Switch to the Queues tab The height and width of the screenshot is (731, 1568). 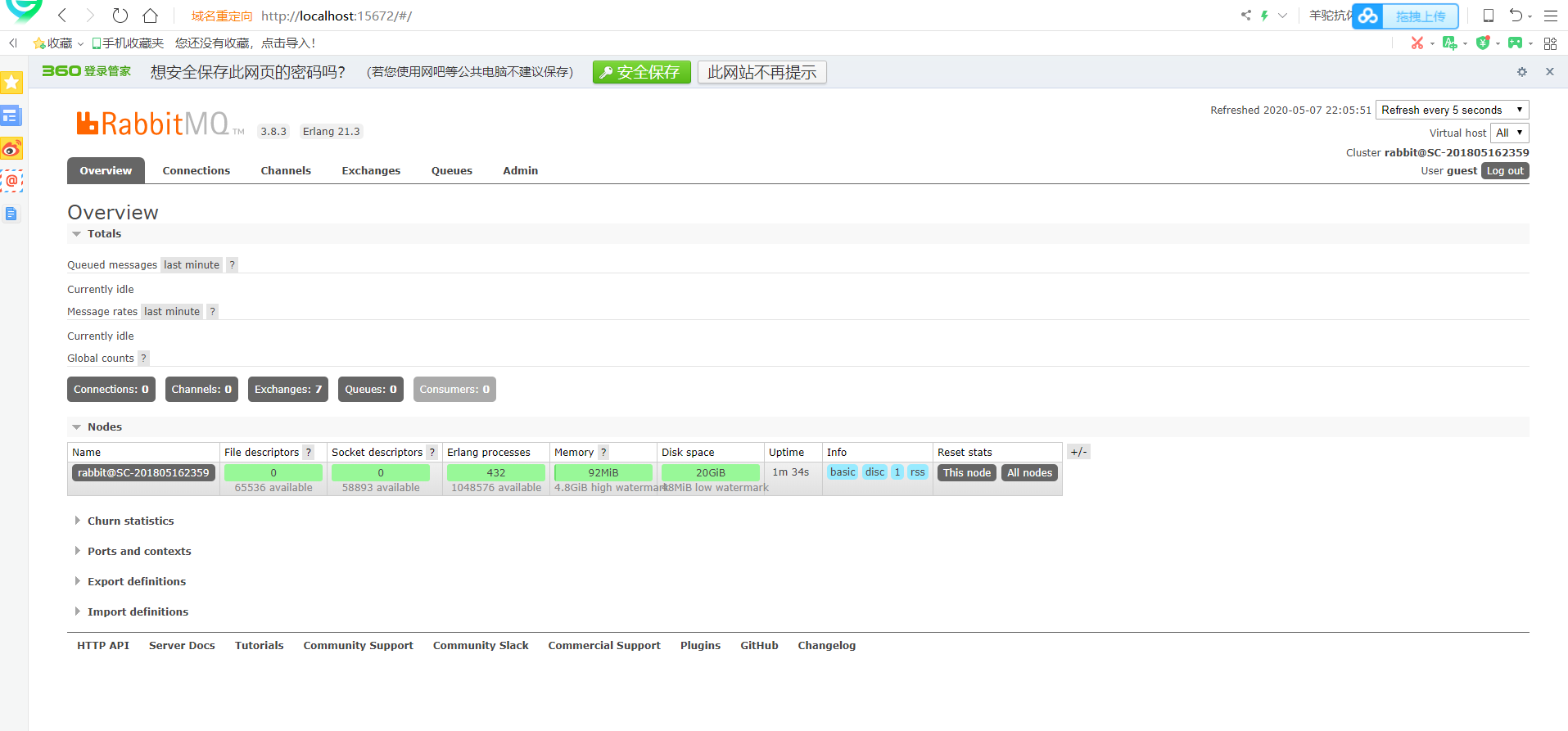[x=452, y=170]
